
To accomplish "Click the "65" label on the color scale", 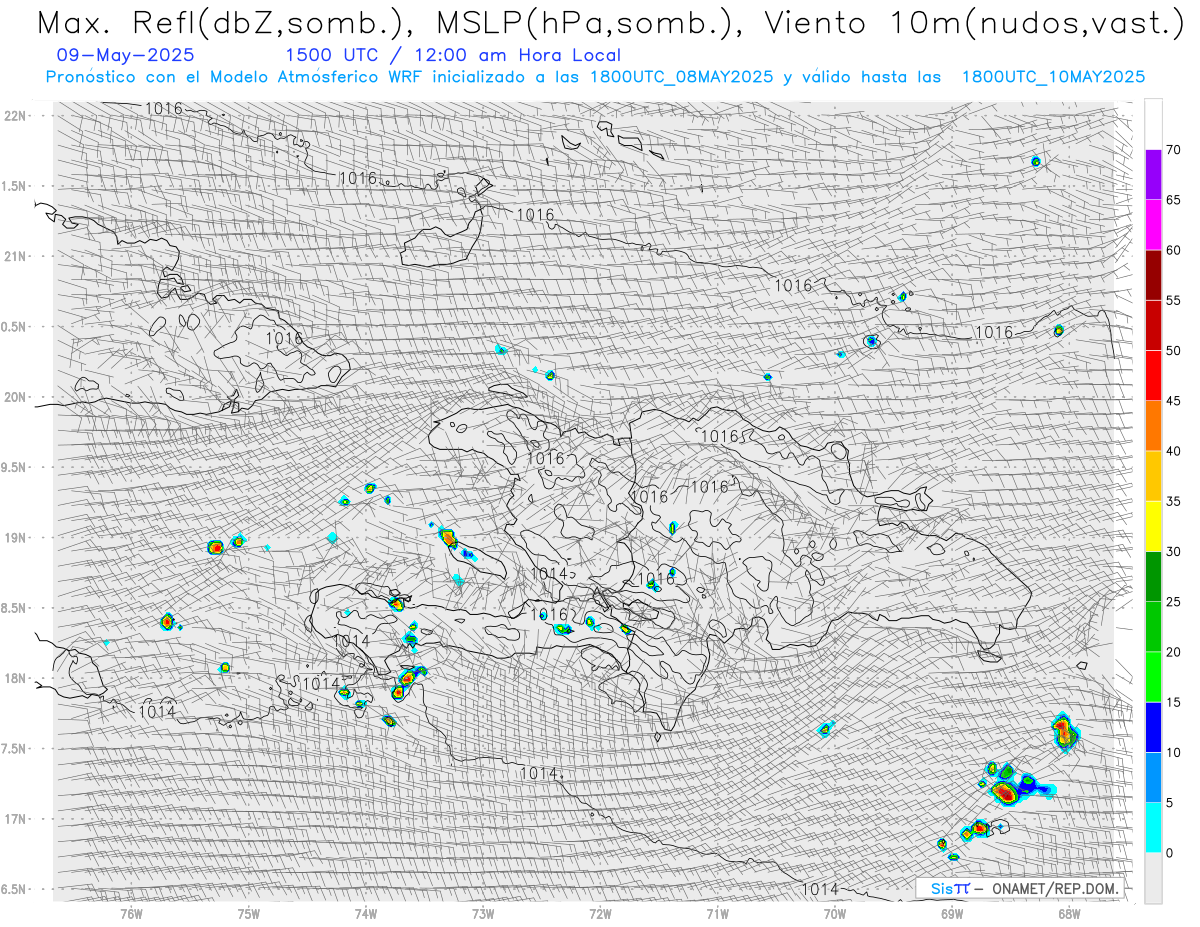I will pyautogui.click(x=1173, y=200).
